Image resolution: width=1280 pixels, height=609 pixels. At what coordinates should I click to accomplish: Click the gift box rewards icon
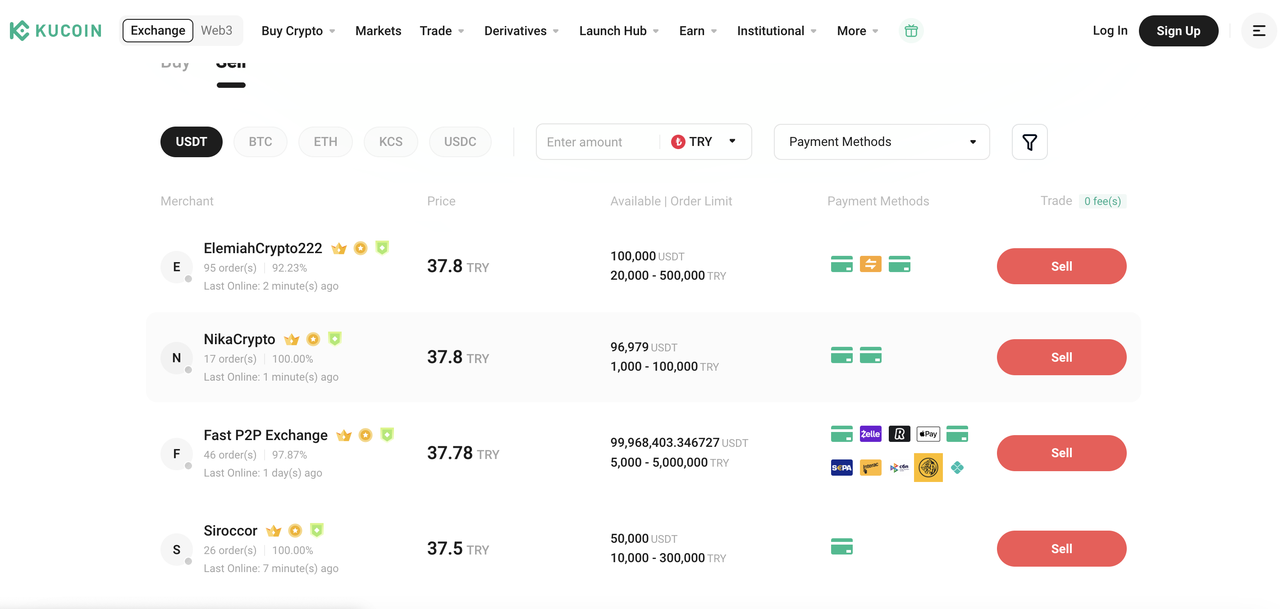910,31
